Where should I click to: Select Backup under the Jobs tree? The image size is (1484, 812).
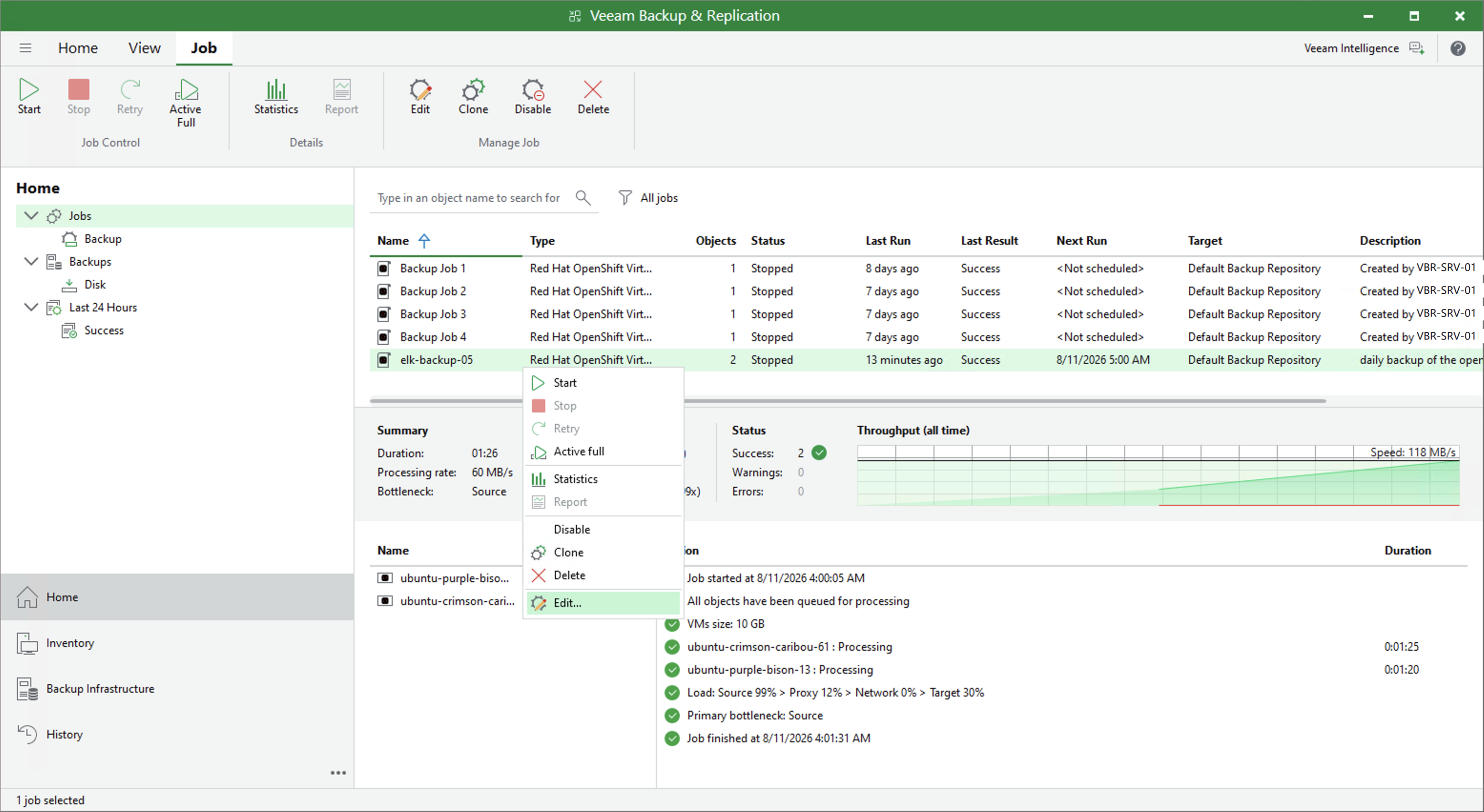point(103,238)
